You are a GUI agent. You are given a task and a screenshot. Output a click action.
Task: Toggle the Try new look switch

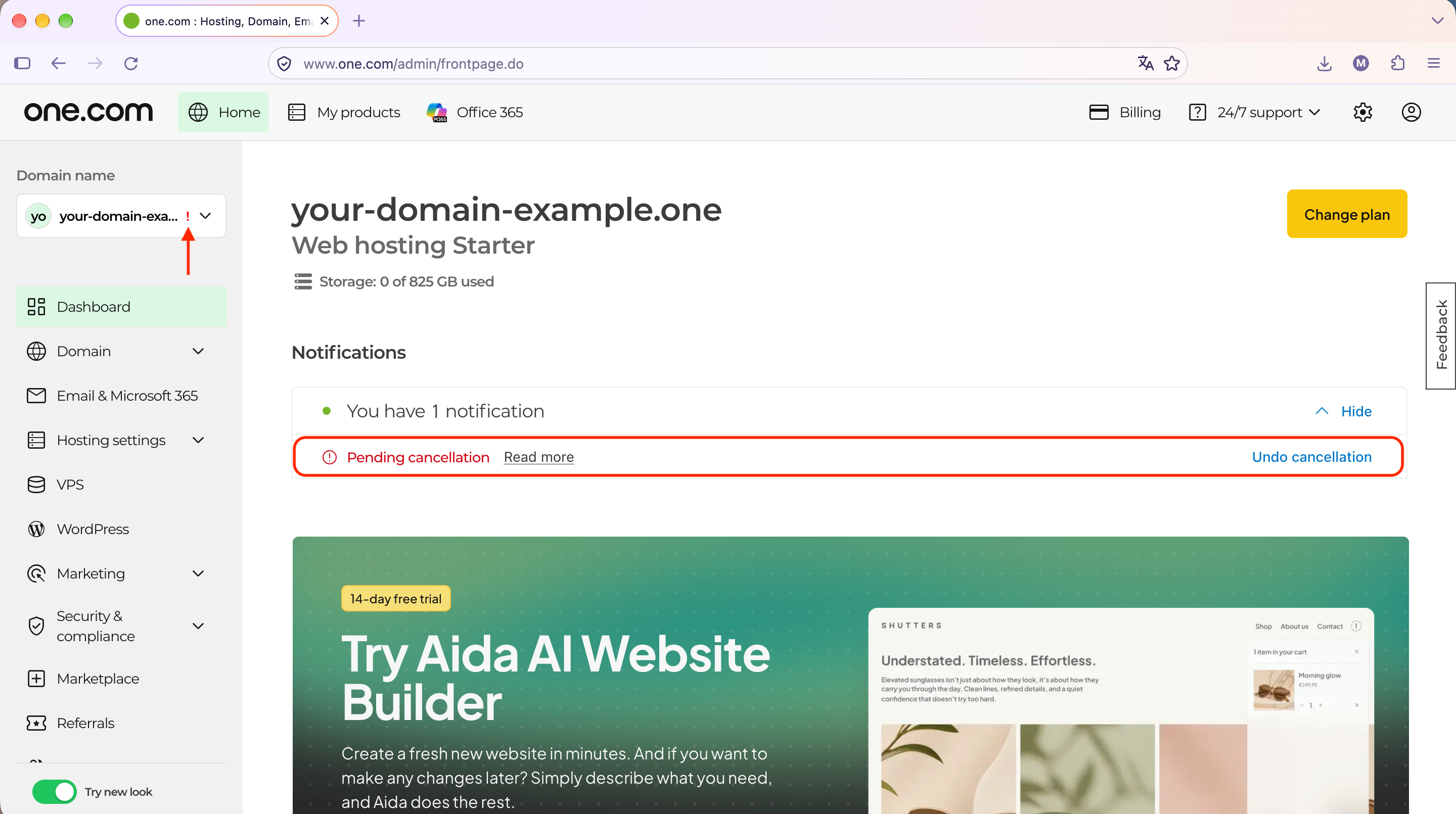(54, 791)
